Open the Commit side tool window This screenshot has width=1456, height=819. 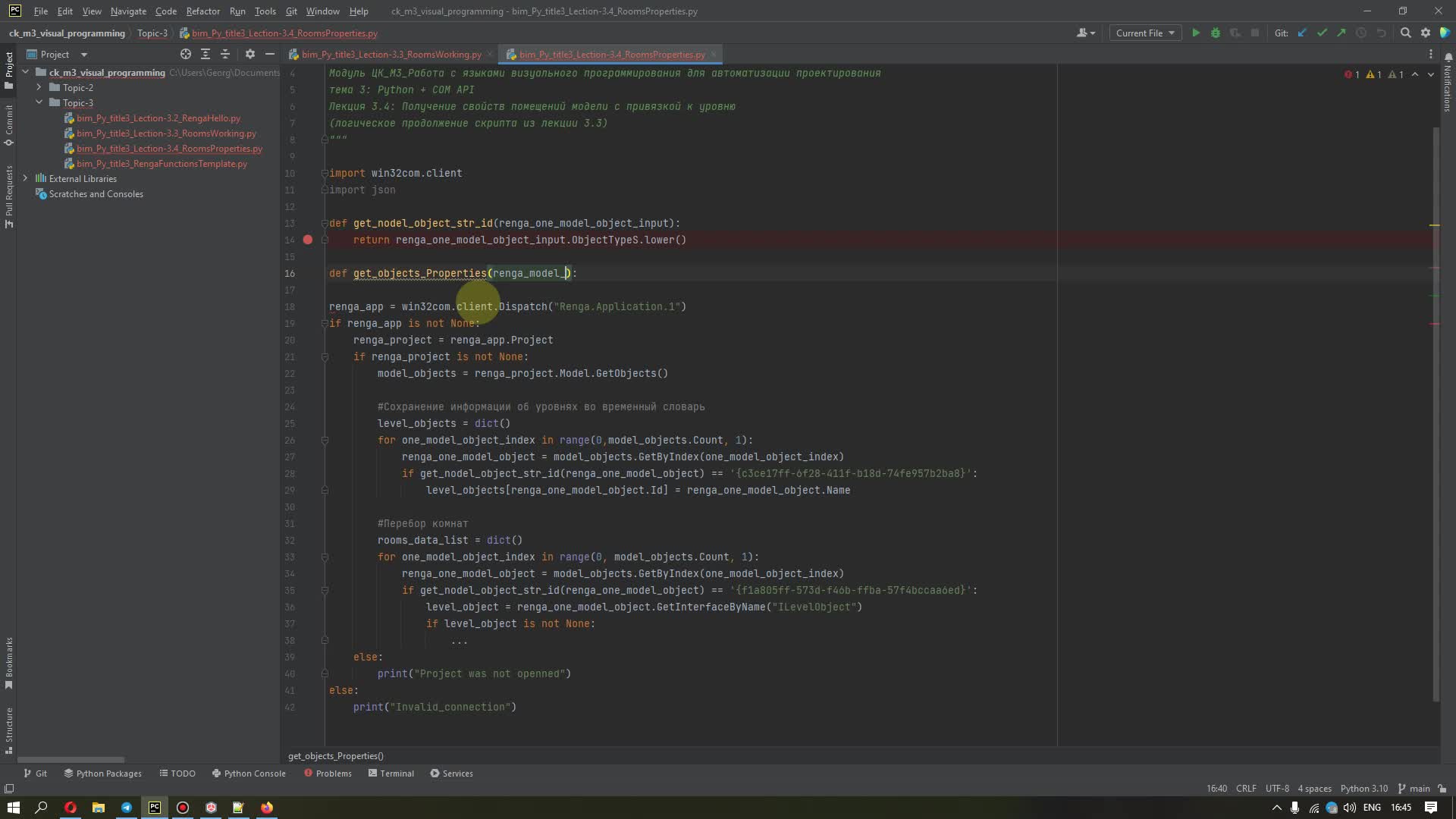[x=8, y=126]
